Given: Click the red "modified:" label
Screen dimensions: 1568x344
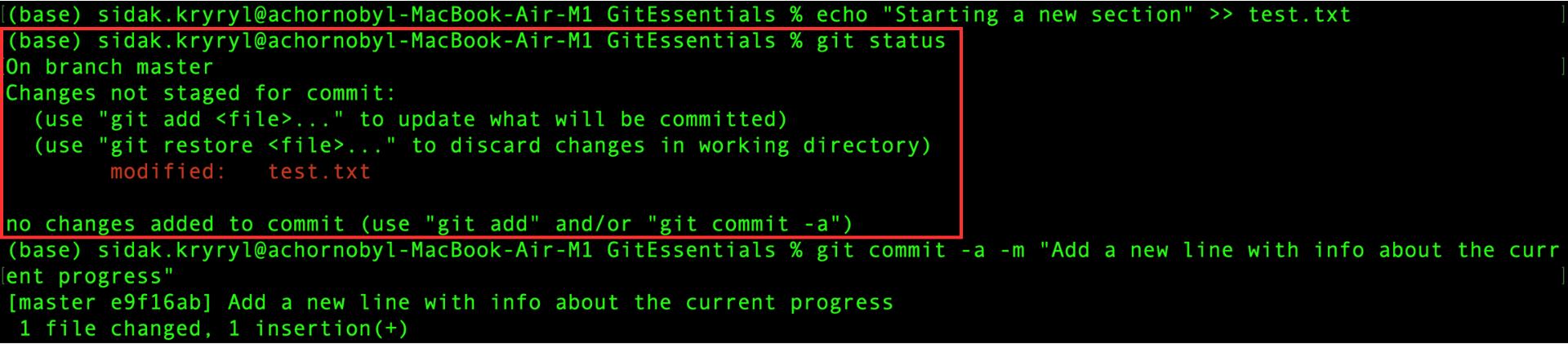Looking at the screenshot, I should click(x=167, y=172).
